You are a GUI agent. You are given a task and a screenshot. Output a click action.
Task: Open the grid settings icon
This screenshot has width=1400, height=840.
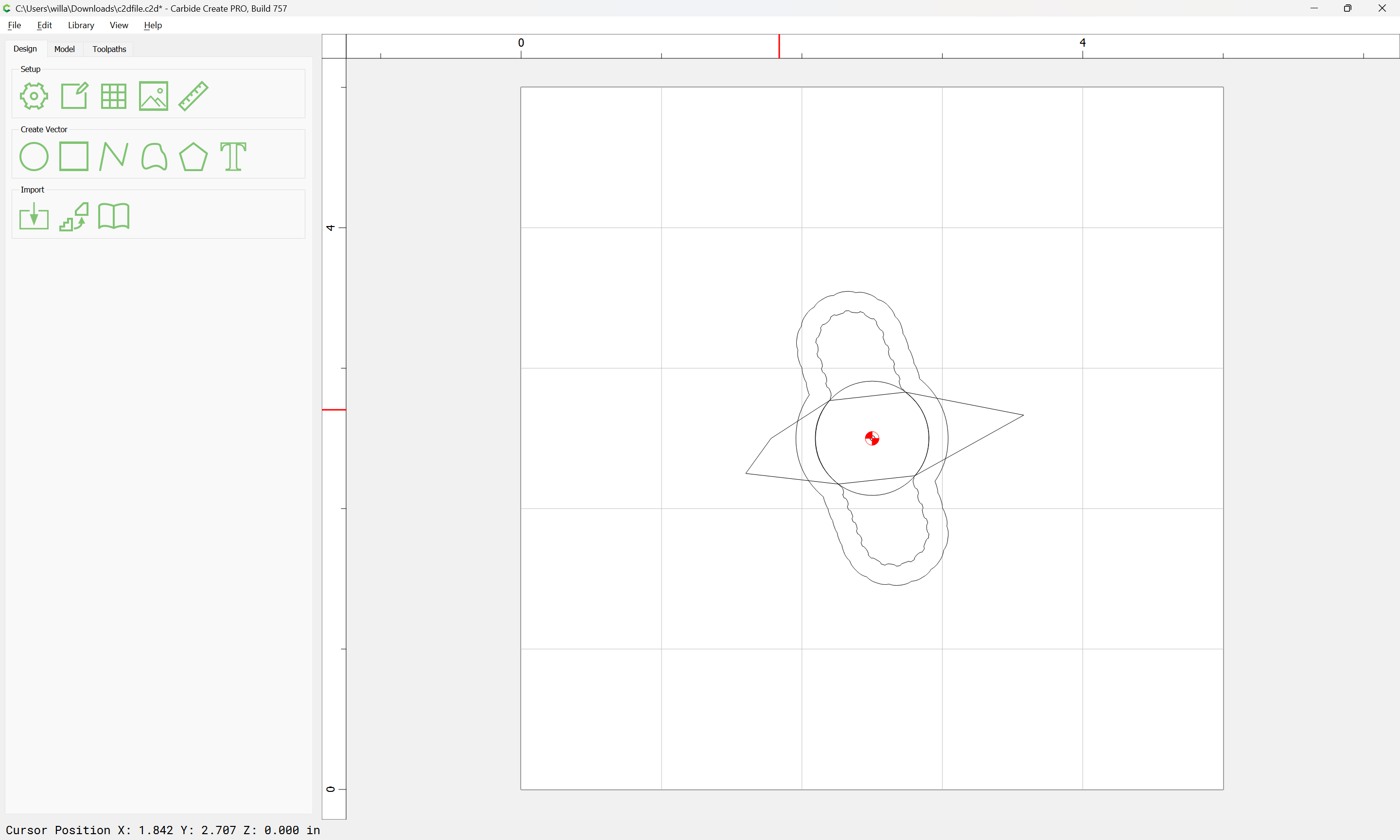pyautogui.click(x=114, y=96)
